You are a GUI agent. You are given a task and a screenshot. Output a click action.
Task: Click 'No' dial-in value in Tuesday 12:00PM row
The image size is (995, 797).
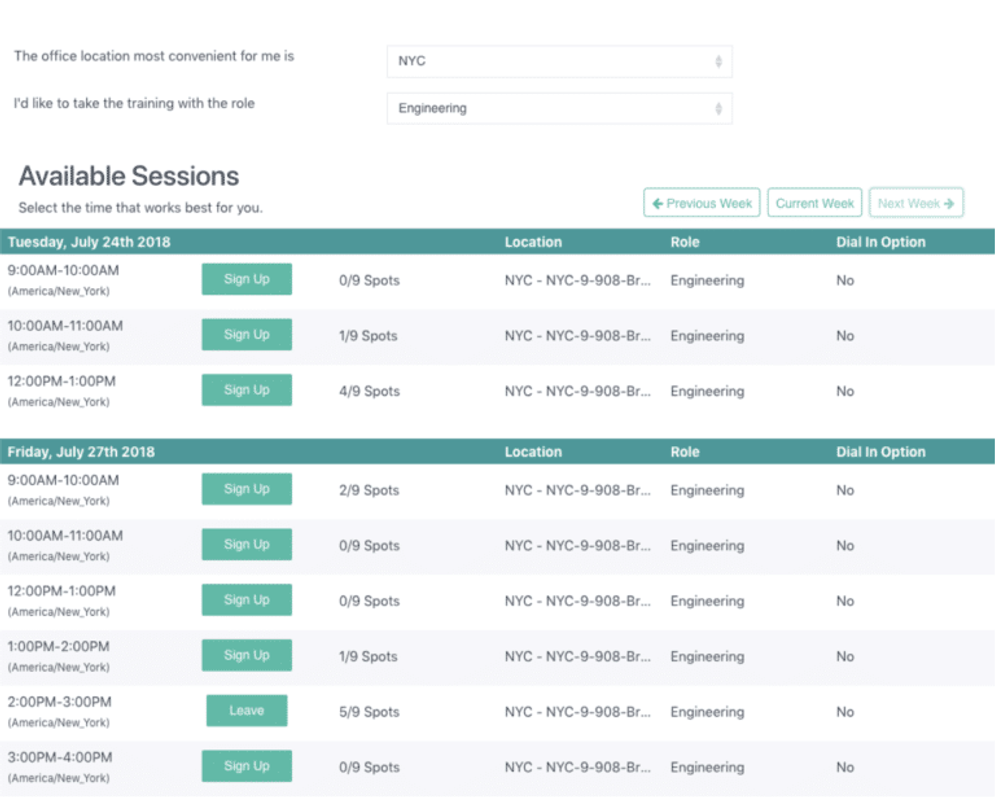[845, 391]
